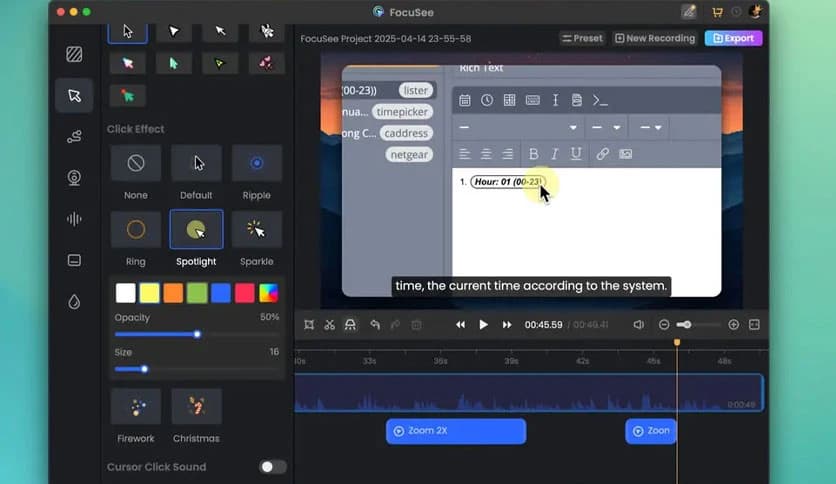Pick the blue color swatch
This screenshot has width=836, height=484.
pos(221,293)
